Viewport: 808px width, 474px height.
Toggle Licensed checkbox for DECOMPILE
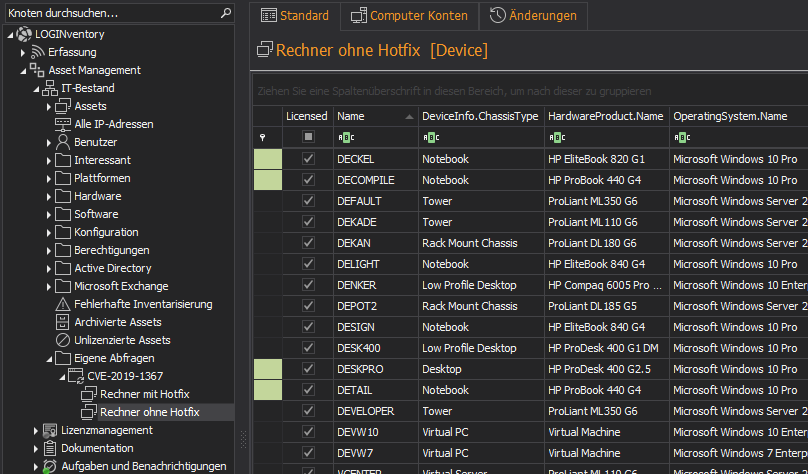tap(308, 180)
